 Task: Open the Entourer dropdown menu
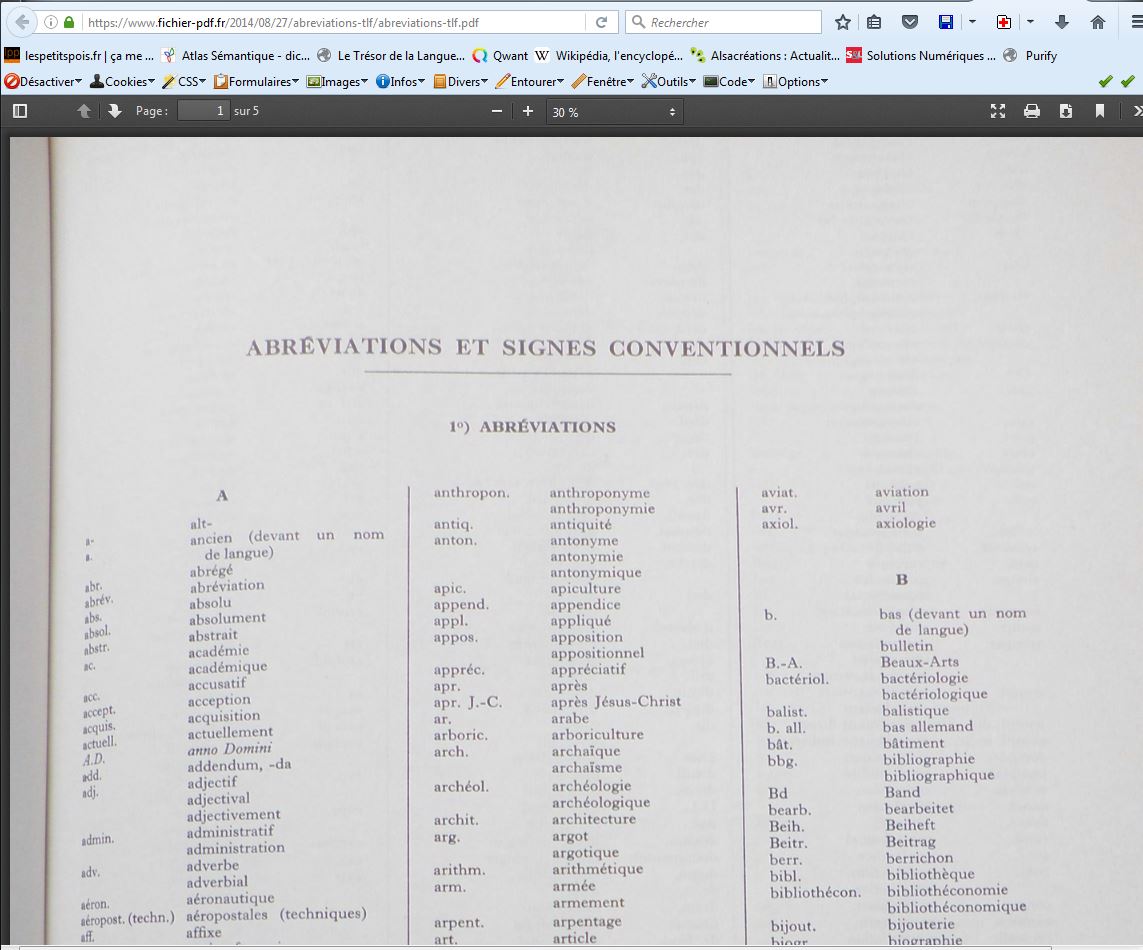530,82
